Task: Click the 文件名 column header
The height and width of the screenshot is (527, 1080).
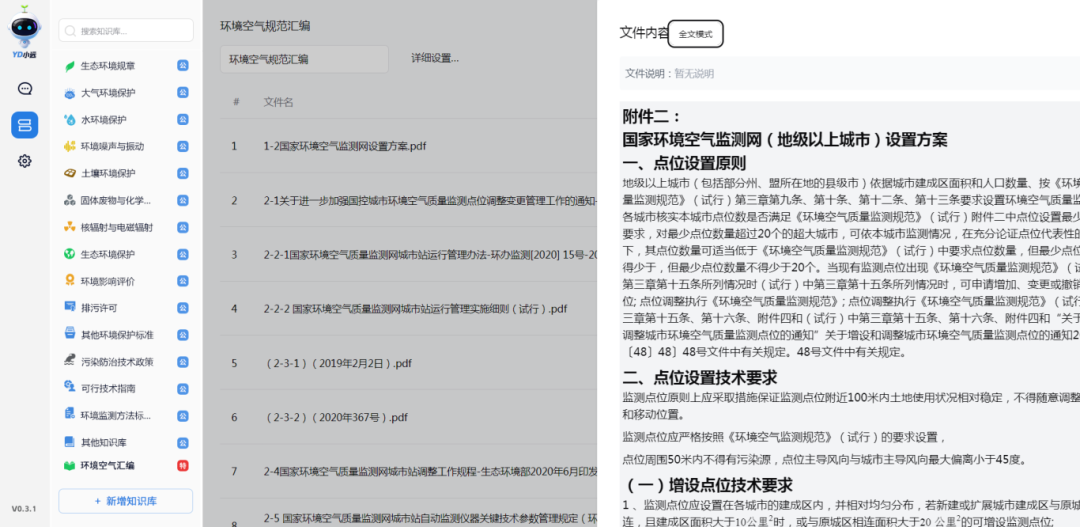Action: (x=278, y=102)
